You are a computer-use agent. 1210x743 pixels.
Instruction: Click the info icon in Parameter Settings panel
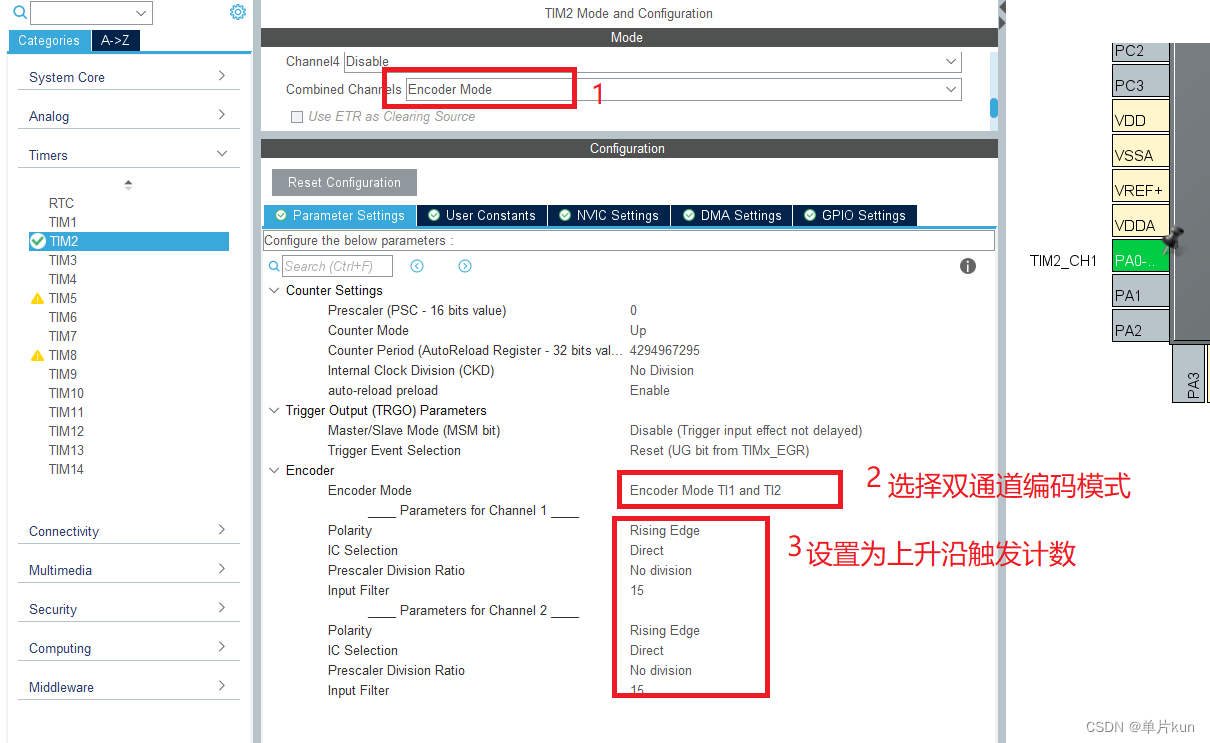click(x=967, y=265)
